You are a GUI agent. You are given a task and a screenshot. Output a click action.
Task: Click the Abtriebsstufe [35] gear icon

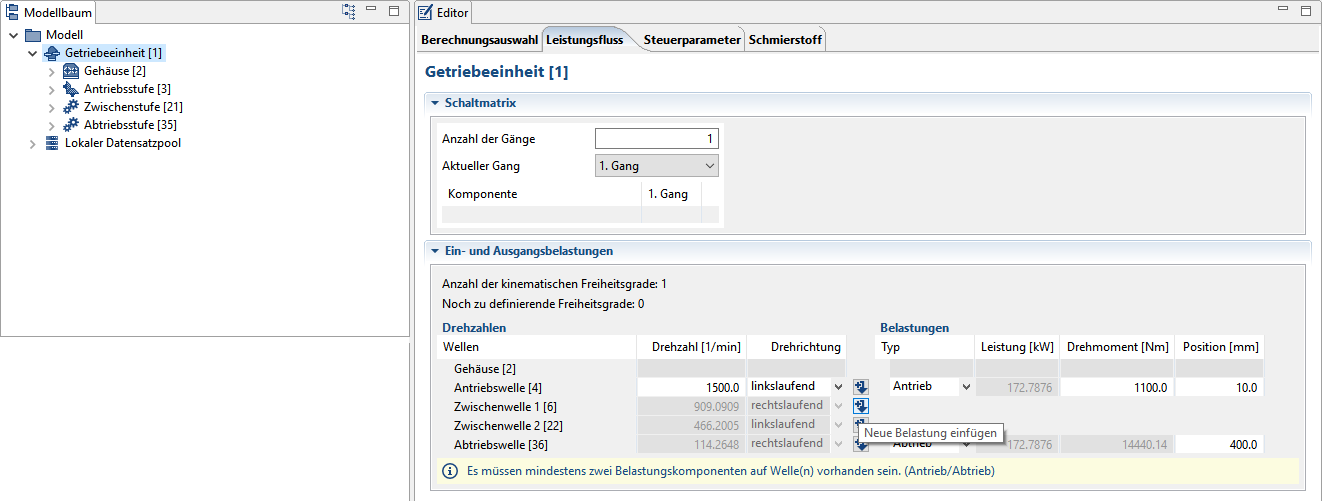pyautogui.click(x=71, y=125)
